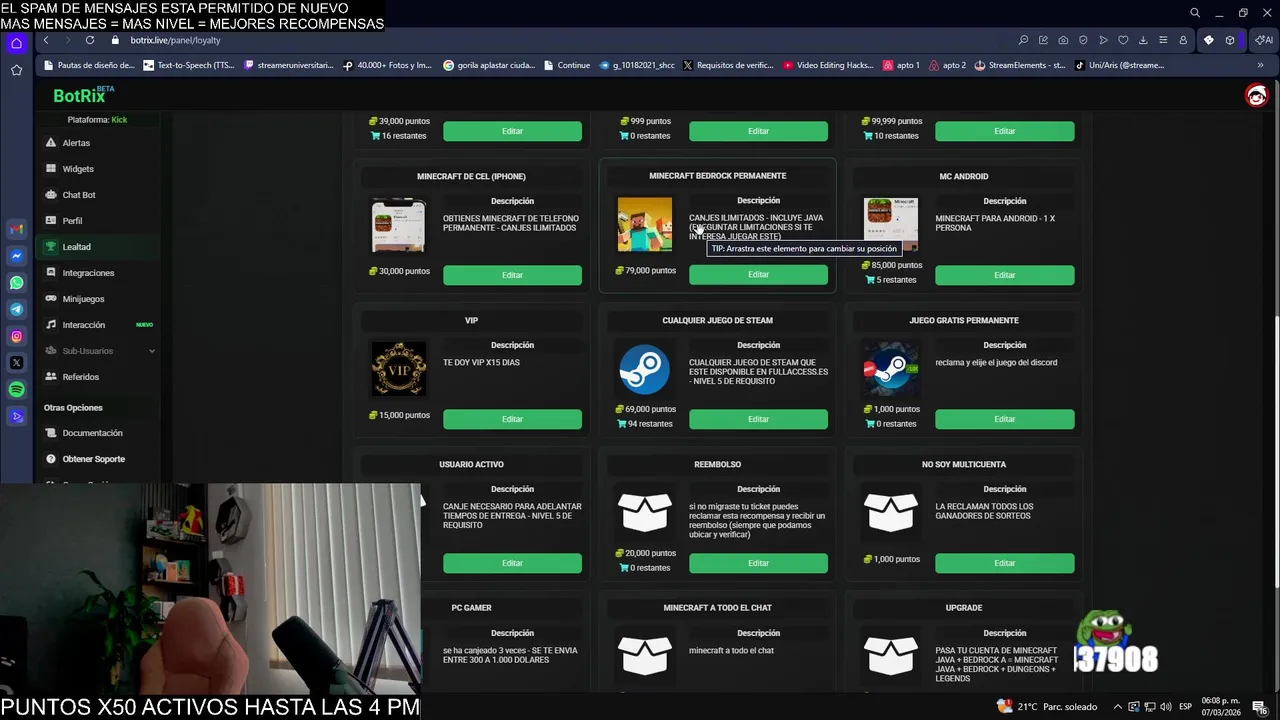Click the Minecraft Bedrock reward thumbnail
The width and height of the screenshot is (1280, 720).
click(644, 224)
